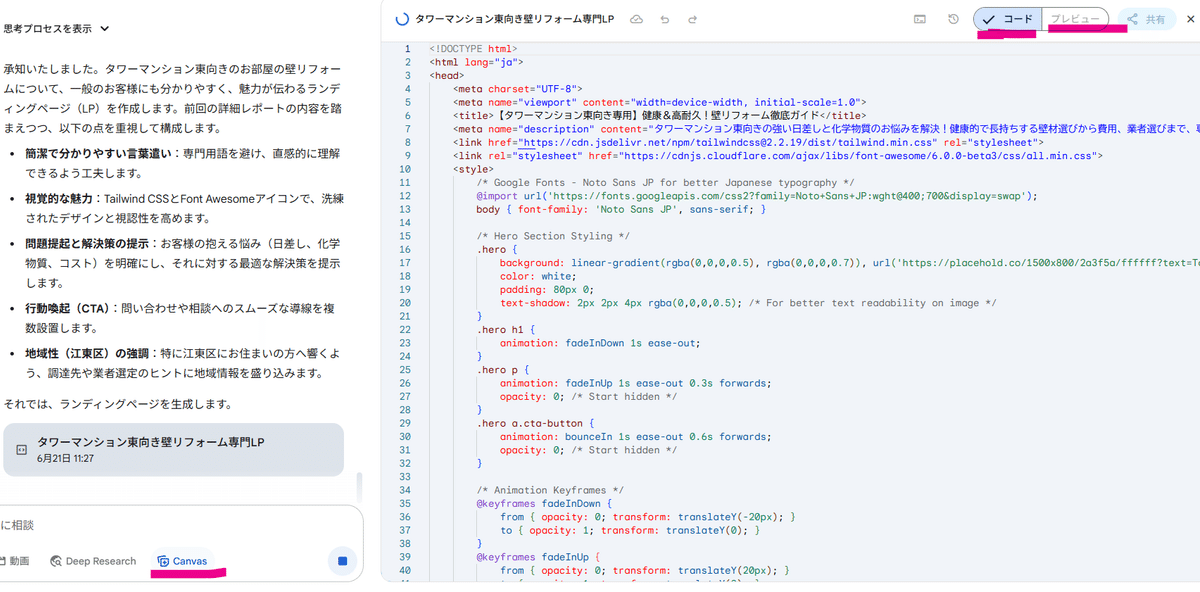Screen dimensions: 1200x592
Task: Open version history via the clock icon
Action: 951,18
